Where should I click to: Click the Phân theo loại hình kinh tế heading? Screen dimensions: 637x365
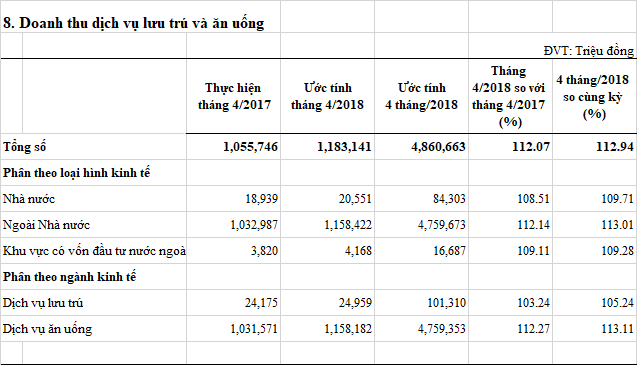pos(76,173)
